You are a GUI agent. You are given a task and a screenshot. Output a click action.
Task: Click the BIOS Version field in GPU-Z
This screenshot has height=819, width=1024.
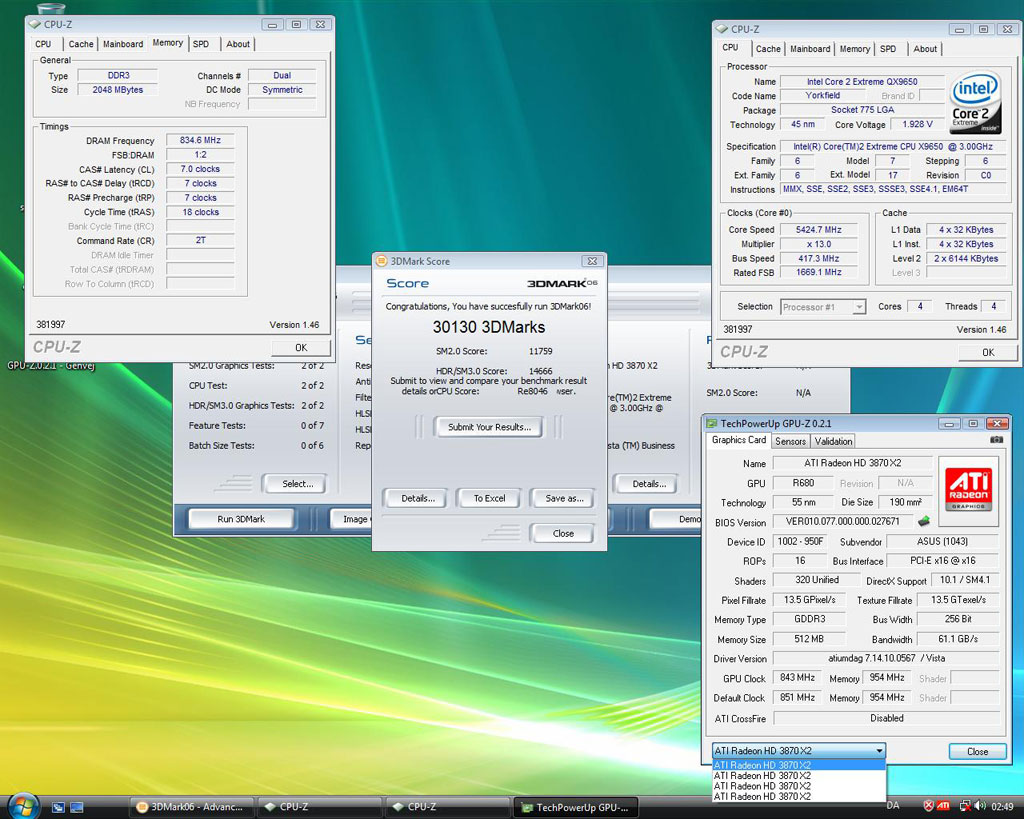click(x=842, y=521)
